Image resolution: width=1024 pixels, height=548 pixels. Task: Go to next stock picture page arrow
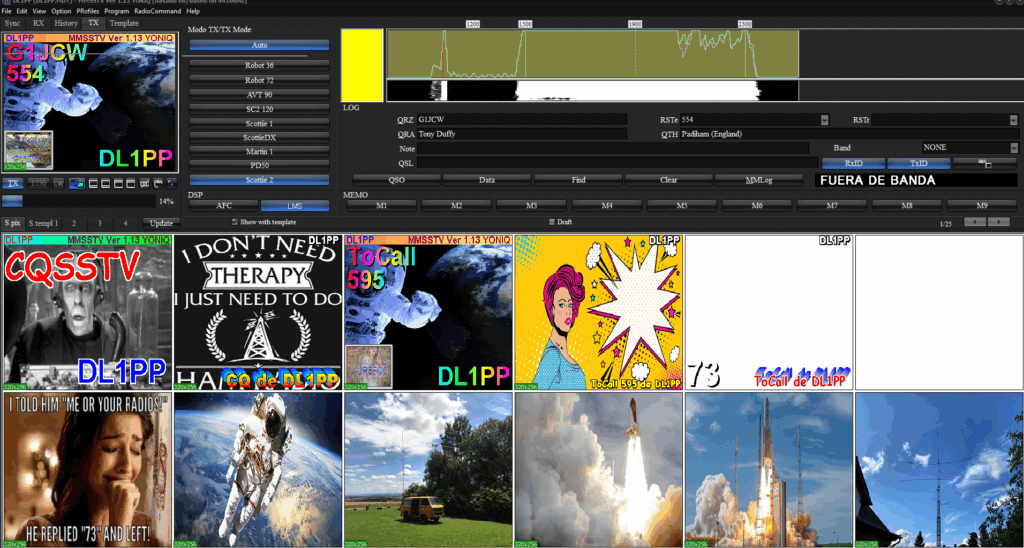[x=999, y=222]
